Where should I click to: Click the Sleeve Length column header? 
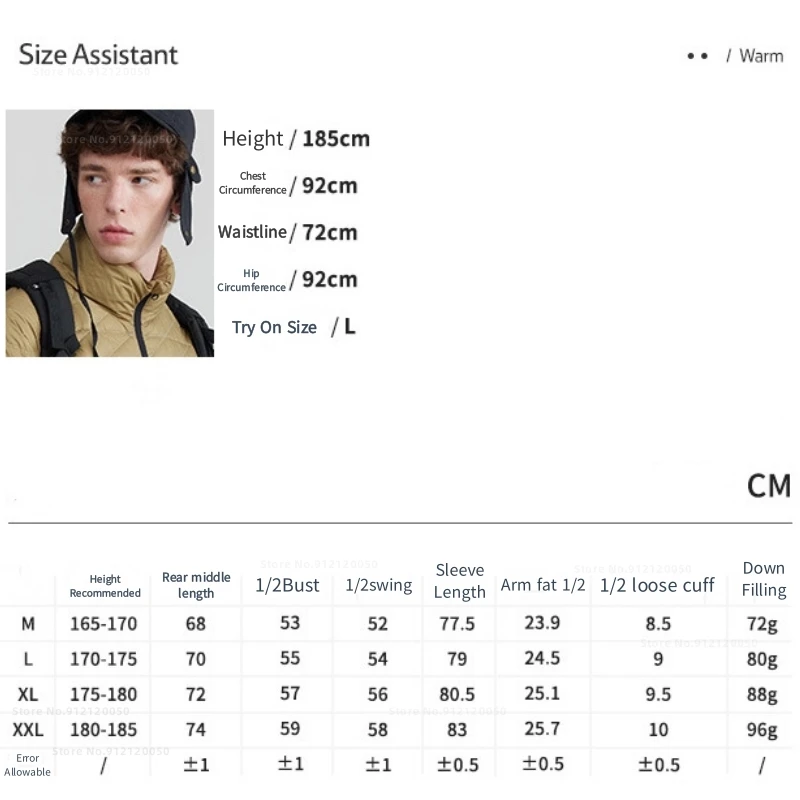coord(460,581)
